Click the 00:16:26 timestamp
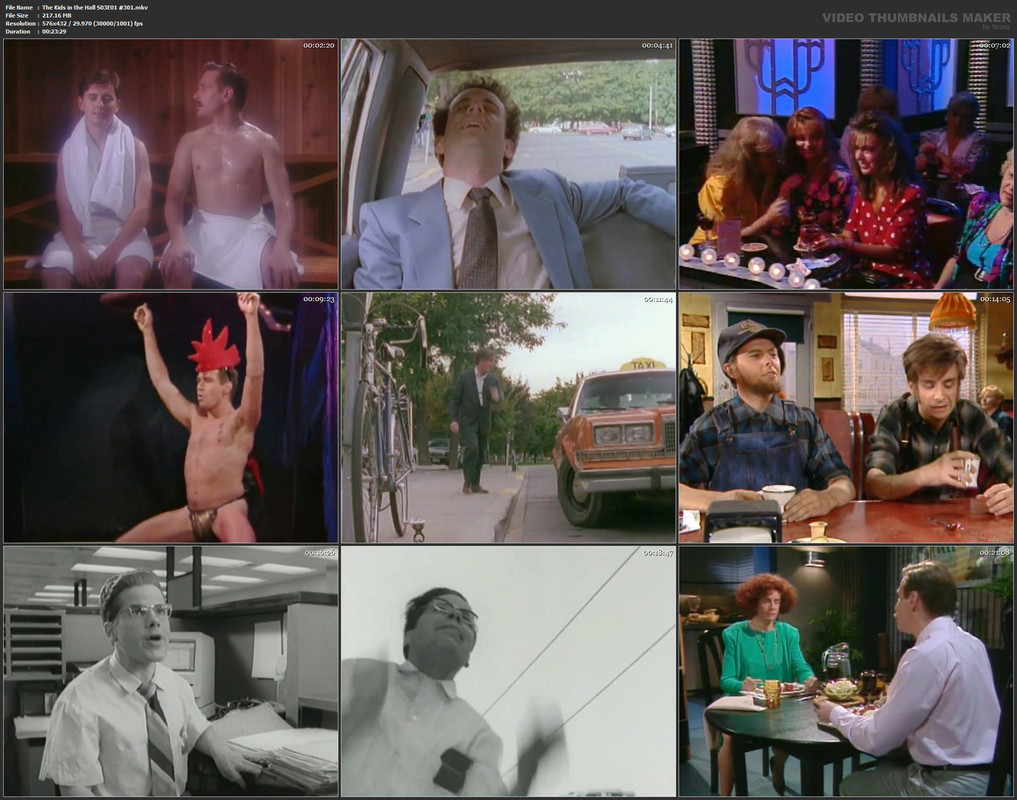 coord(320,553)
